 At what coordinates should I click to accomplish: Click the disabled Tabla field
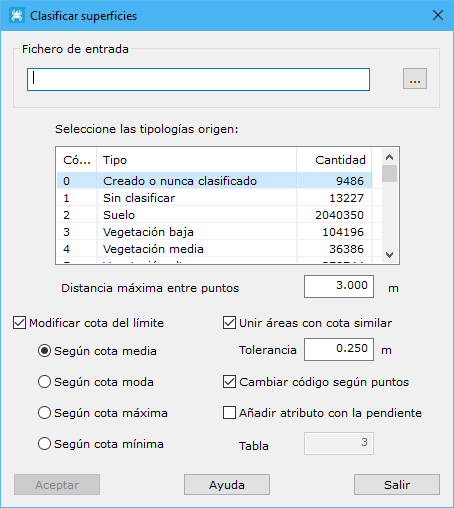click(x=339, y=443)
